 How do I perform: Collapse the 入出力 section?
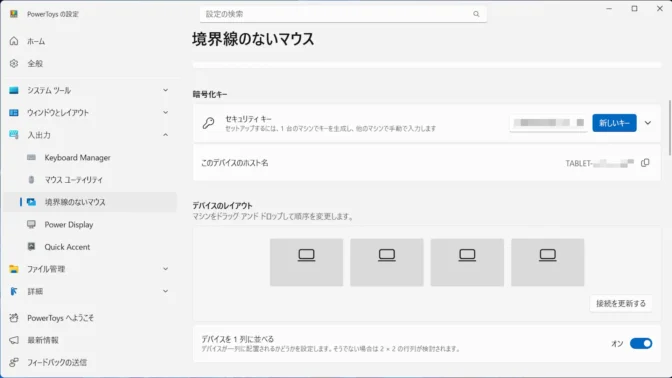(x=89, y=135)
